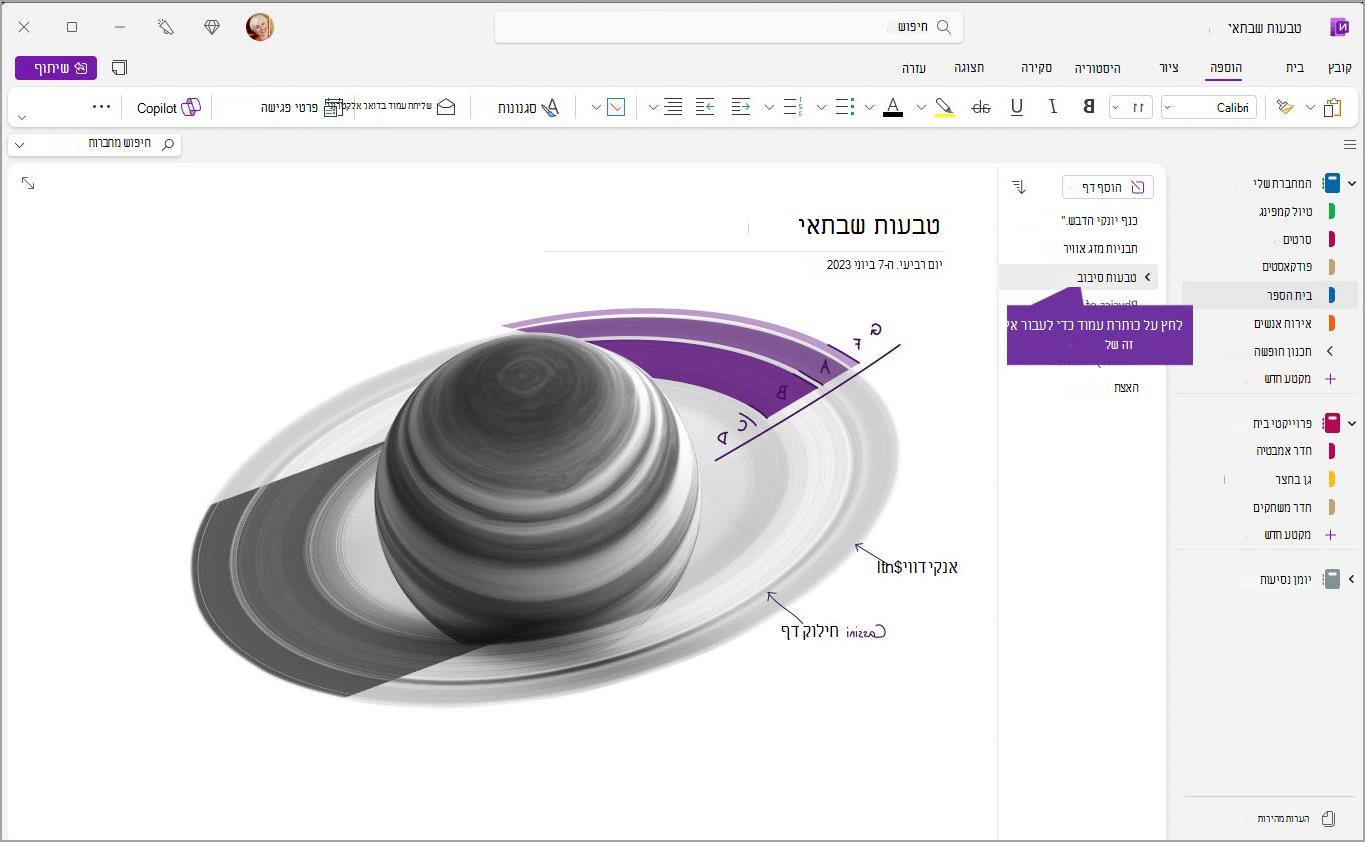Click the search (חיפוש) box
The image size is (1365, 842).
click(x=729, y=27)
